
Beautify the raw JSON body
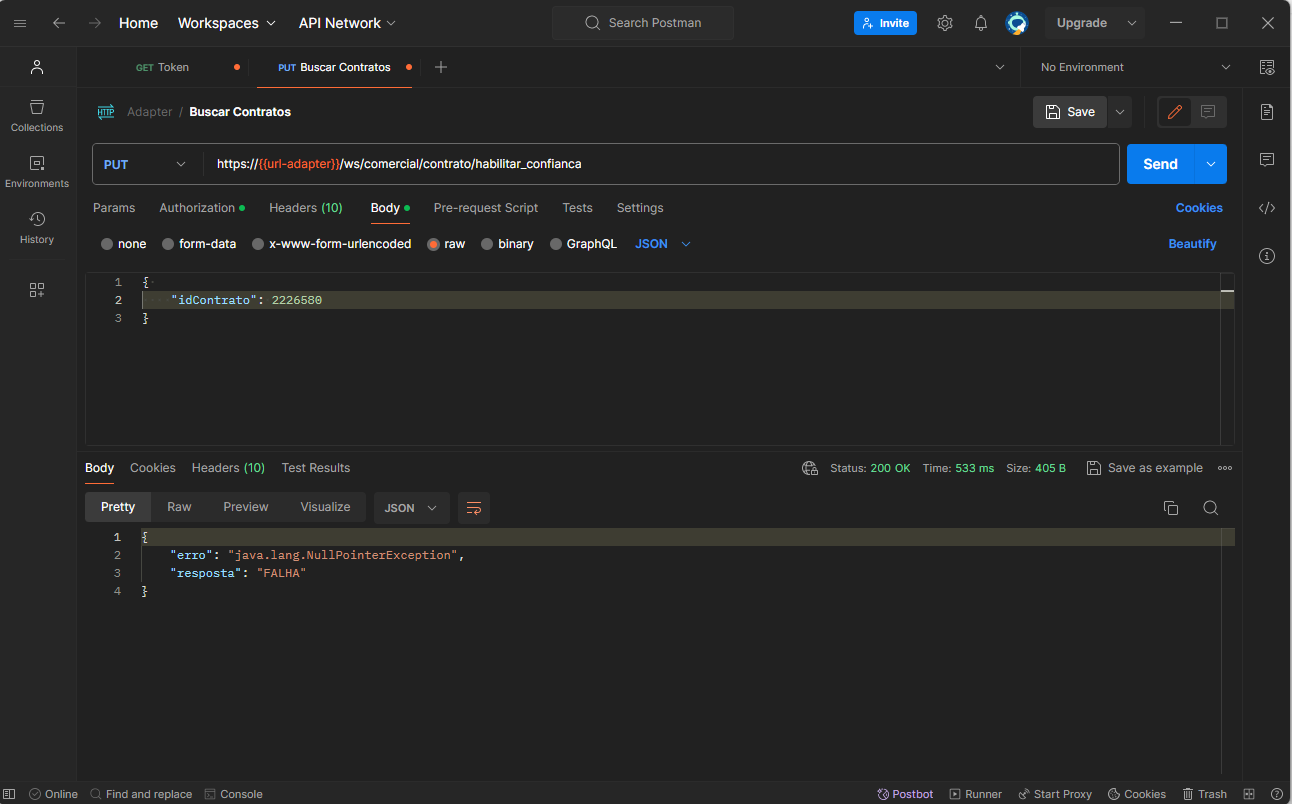coord(1193,244)
